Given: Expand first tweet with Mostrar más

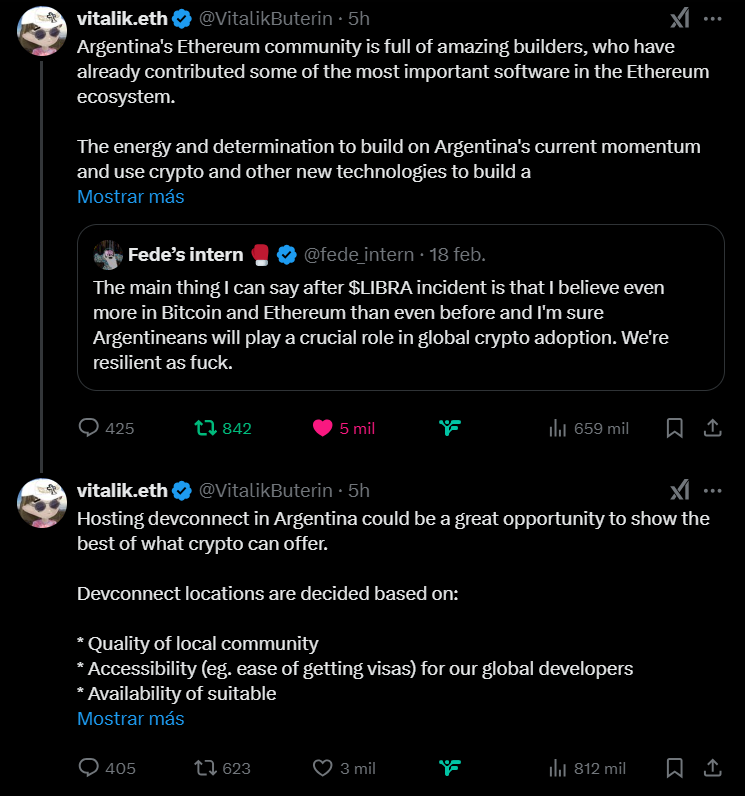Looking at the screenshot, I should tap(130, 197).
